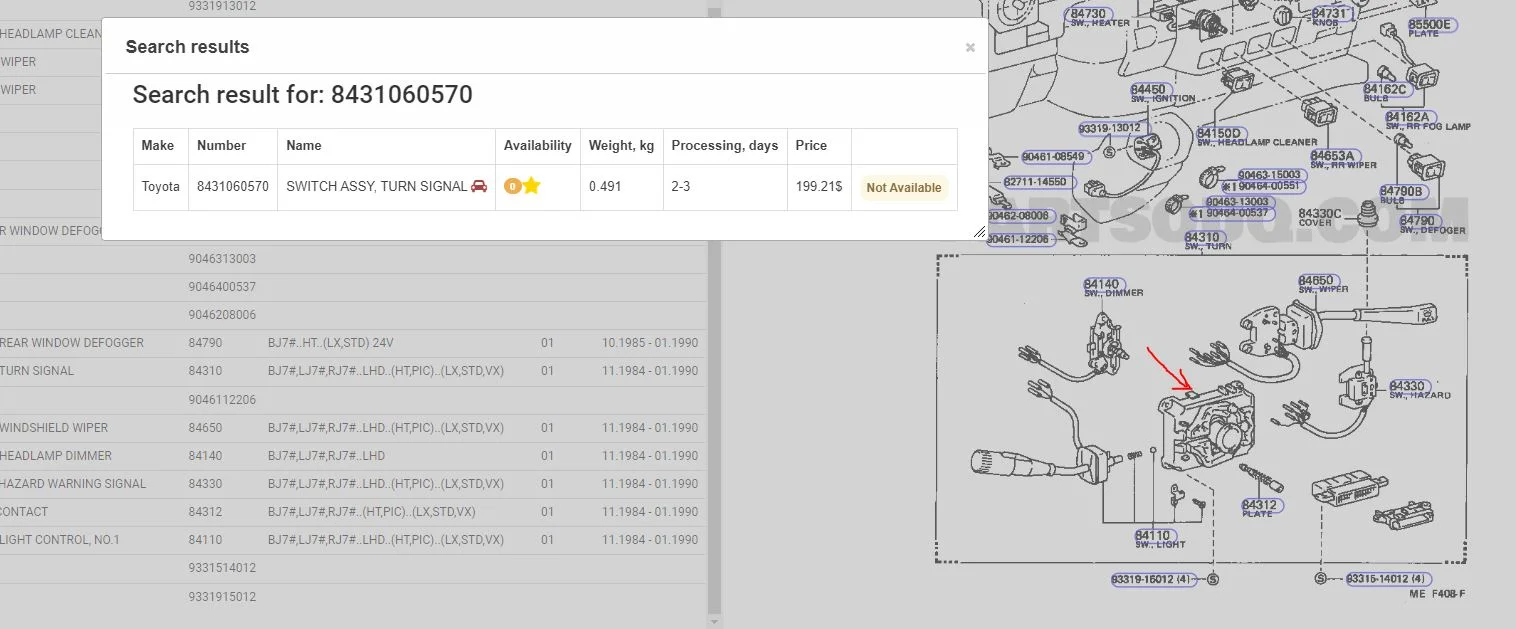
Task: Click diagram callout 84730 SW., HEATER
Action: (x=1088, y=15)
